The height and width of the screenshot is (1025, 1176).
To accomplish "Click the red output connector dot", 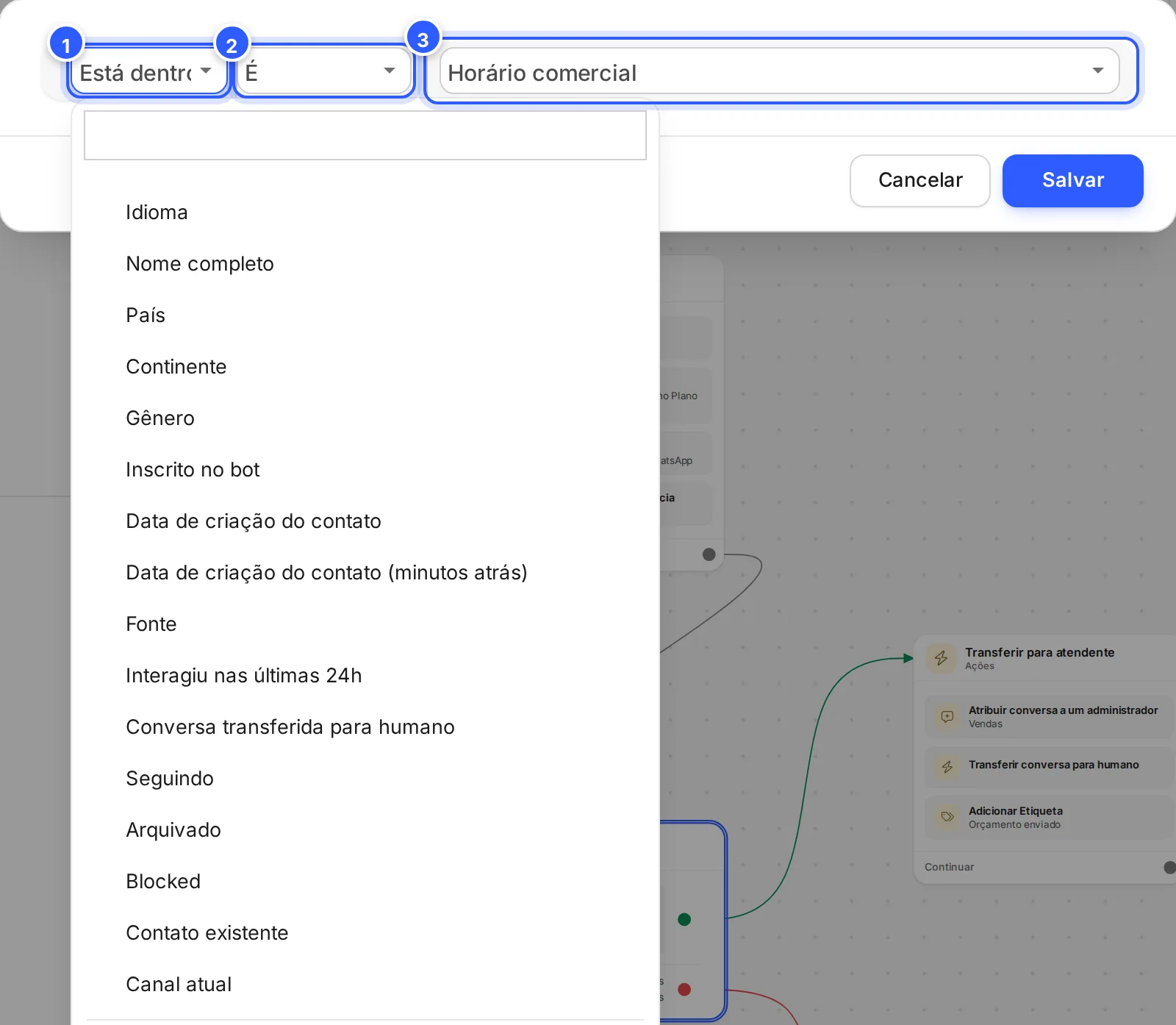I will [684, 989].
